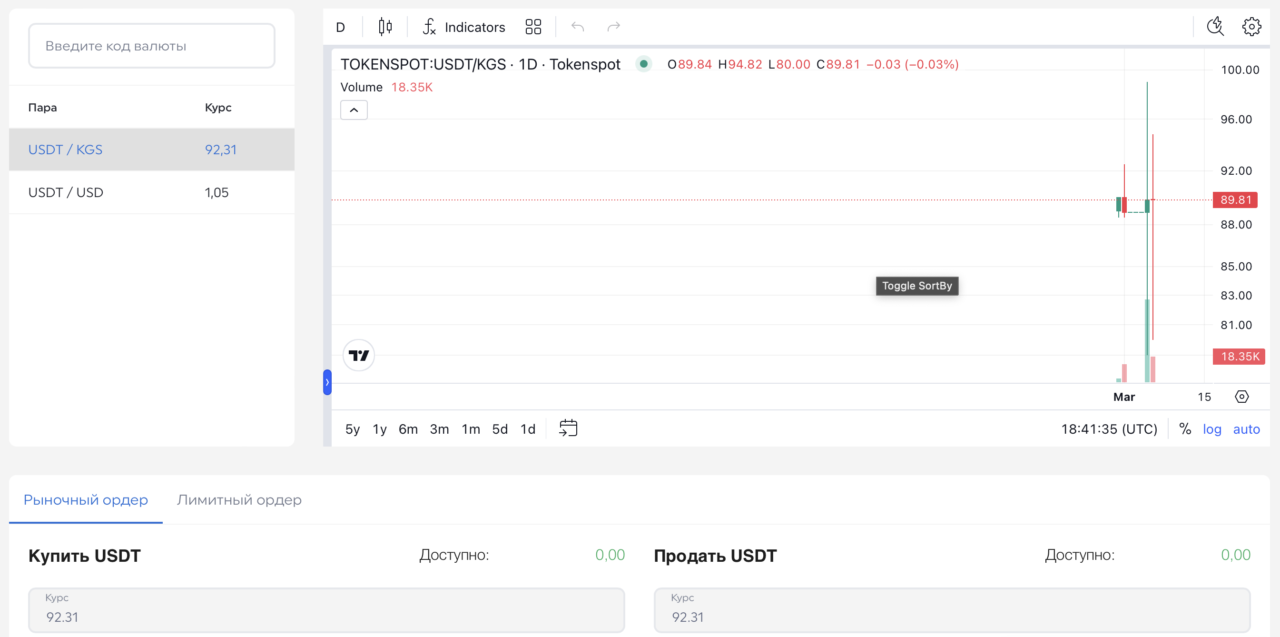Switch to the Лимитный ордер tab

239,500
